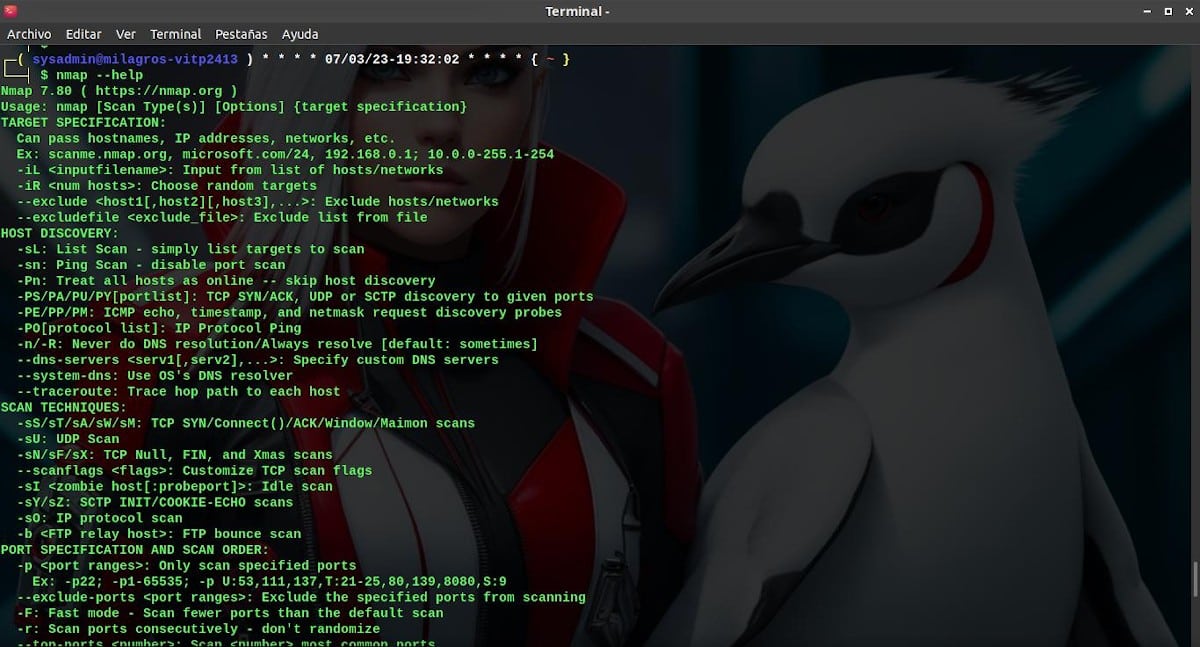This screenshot has width=1200, height=647.
Task: Click the 'Usage: nmap [Scan Type(s)]' line
Action: pyautogui.click(x=234, y=107)
